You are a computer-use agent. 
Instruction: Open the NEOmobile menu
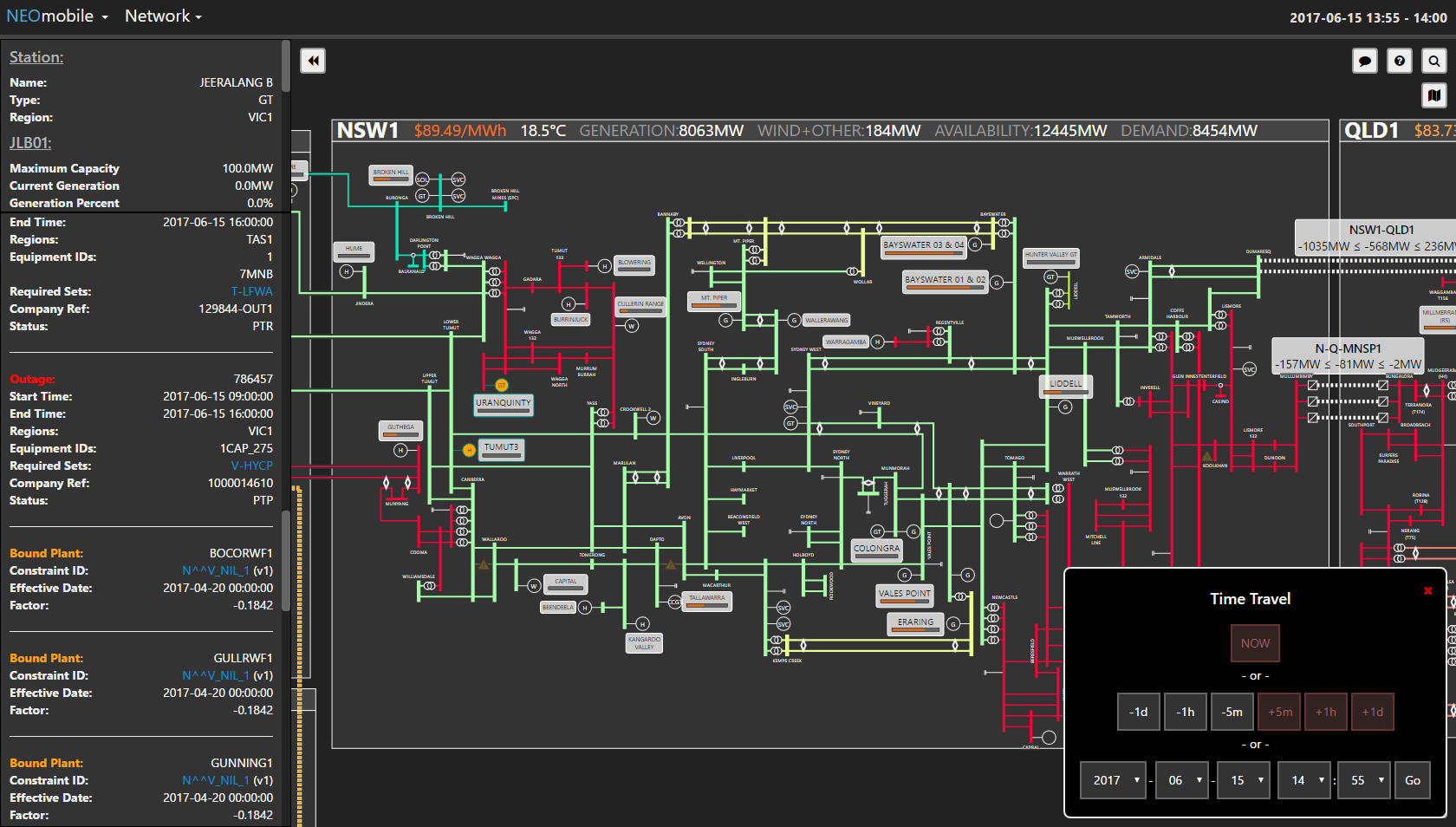pos(57,16)
